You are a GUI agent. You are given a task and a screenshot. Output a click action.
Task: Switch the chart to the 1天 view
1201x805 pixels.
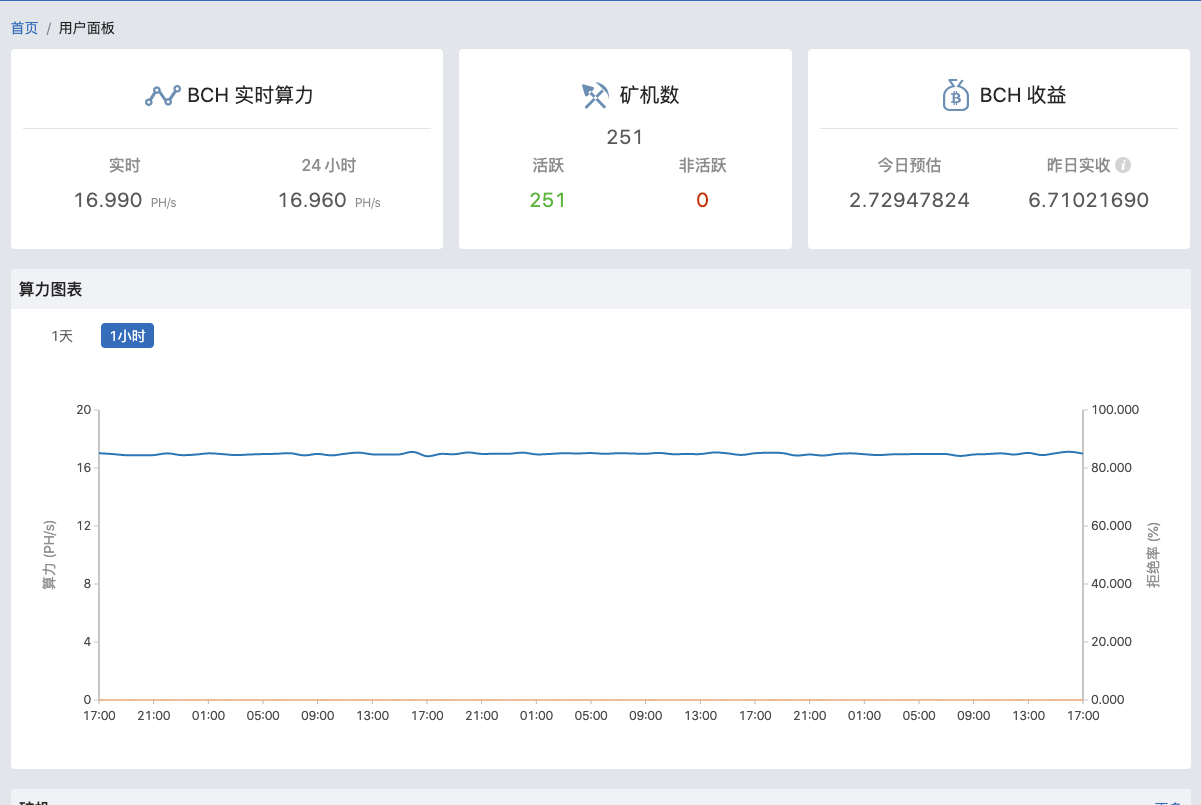[x=63, y=336]
